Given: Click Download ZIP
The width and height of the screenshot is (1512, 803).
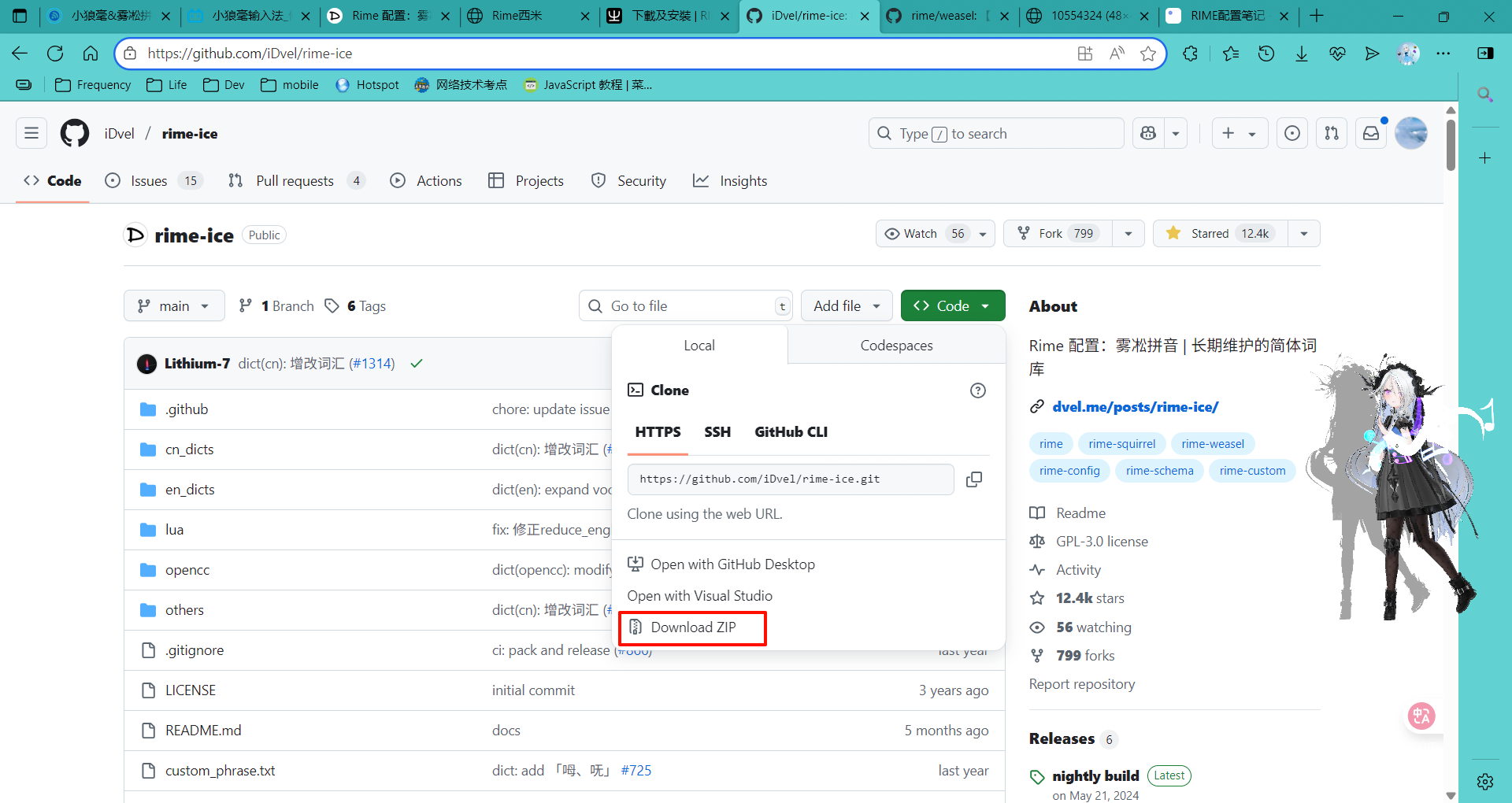Looking at the screenshot, I should point(692,627).
